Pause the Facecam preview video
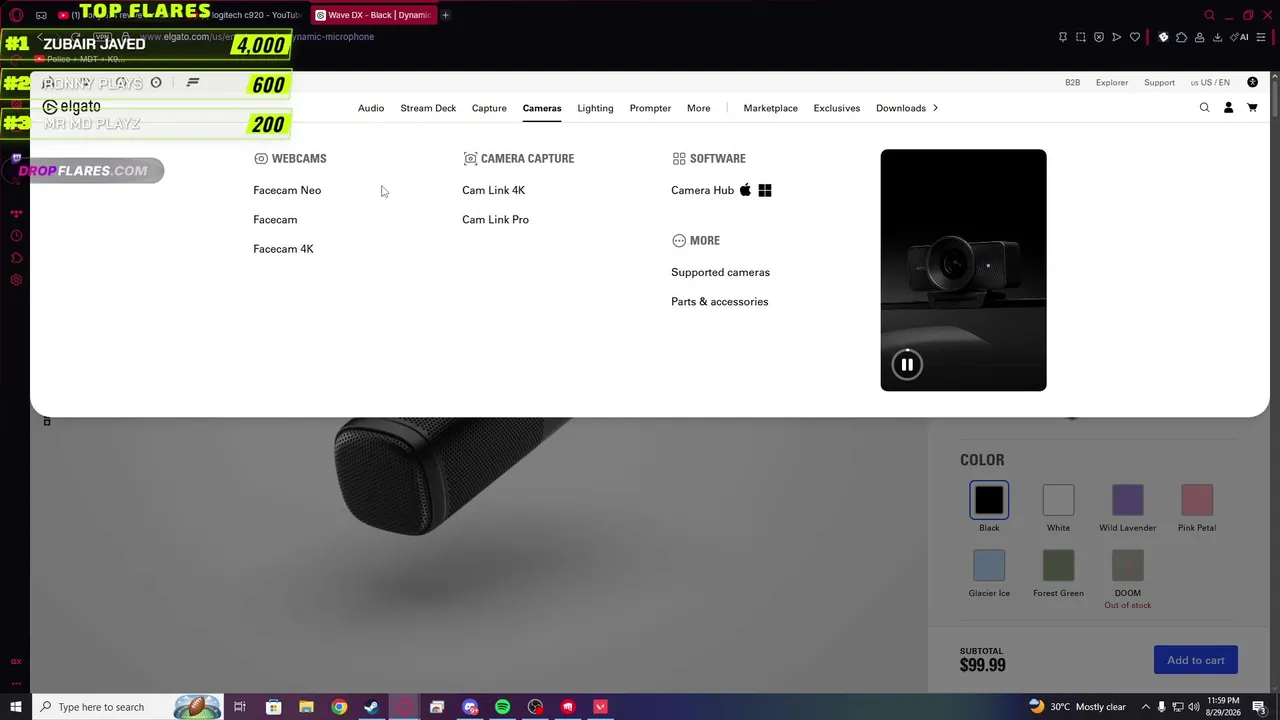Screen dimensions: 1280x720 click(907, 365)
